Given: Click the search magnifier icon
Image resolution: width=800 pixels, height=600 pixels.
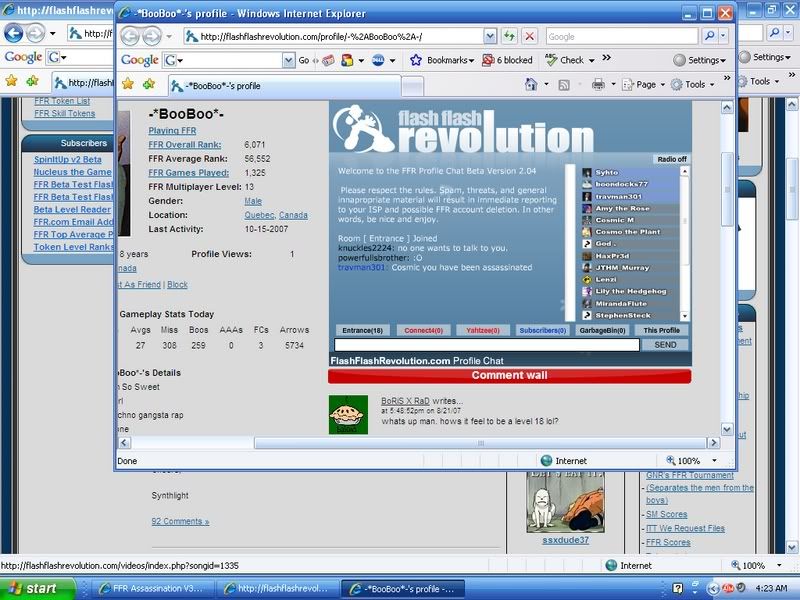Looking at the screenshot, I should click(x=710, y=36).
